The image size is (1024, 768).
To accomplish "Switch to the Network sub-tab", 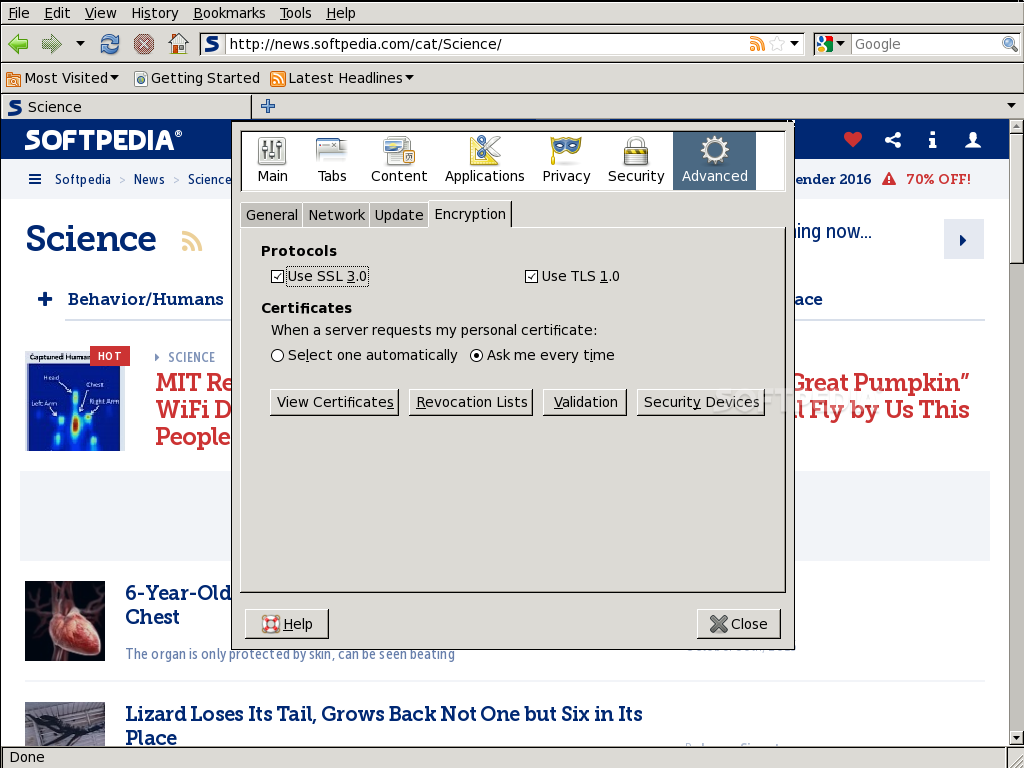I will coord(336,215).
